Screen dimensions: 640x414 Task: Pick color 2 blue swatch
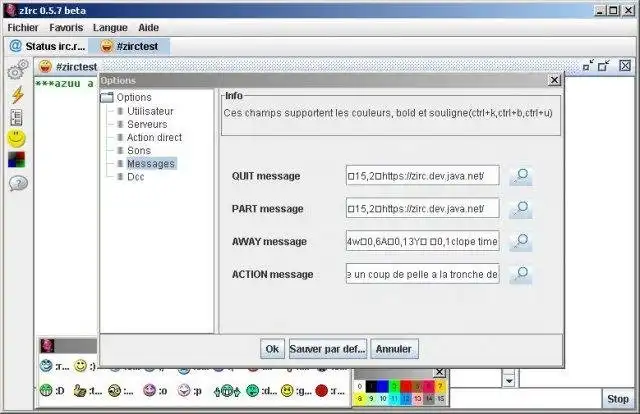point(382,386)
